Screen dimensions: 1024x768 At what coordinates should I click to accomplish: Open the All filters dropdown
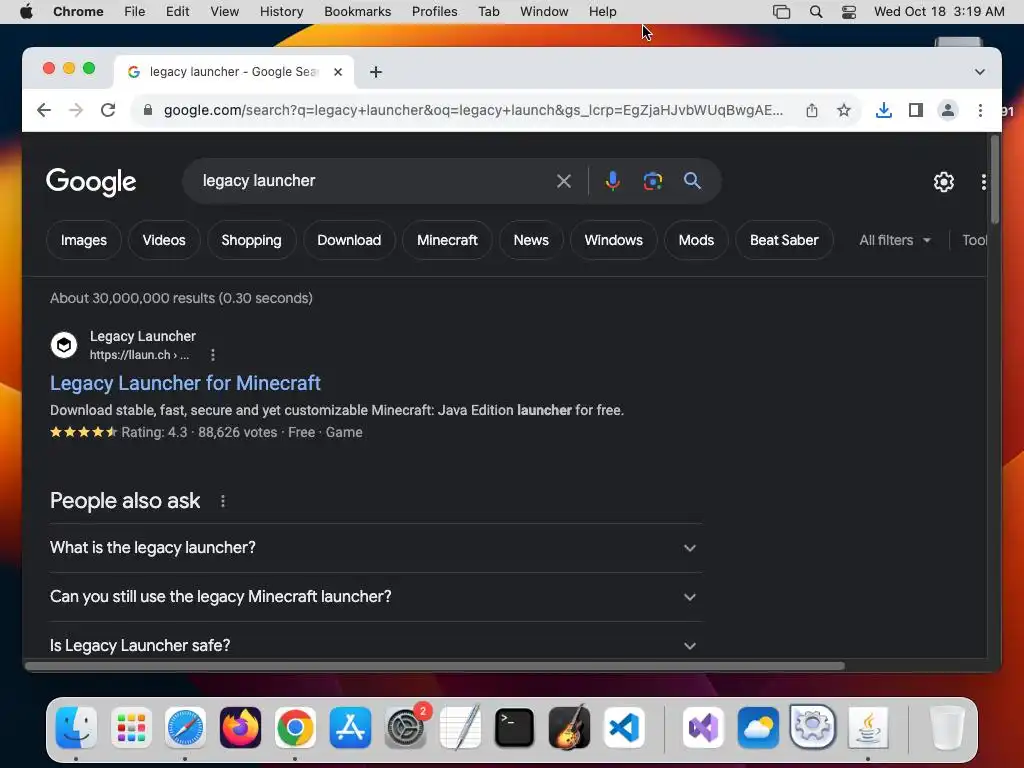pyautogui.click(x=895, y=240)
